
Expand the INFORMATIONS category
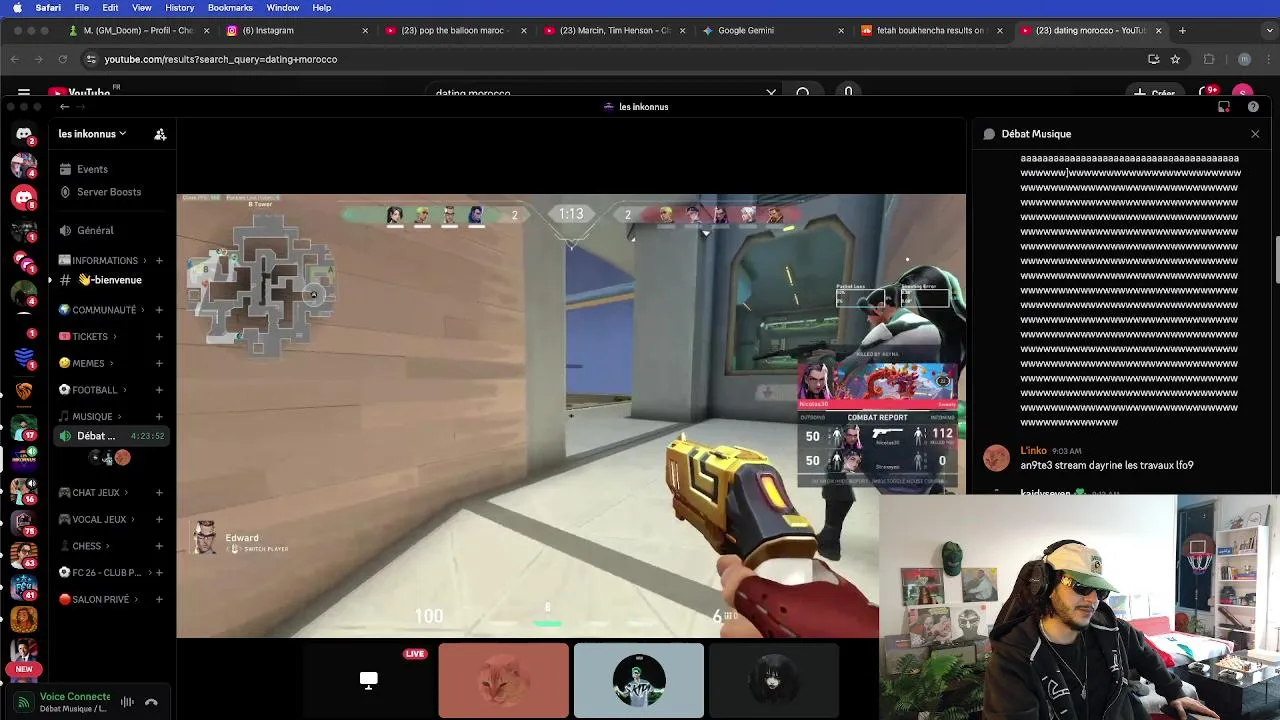point(104,261)
